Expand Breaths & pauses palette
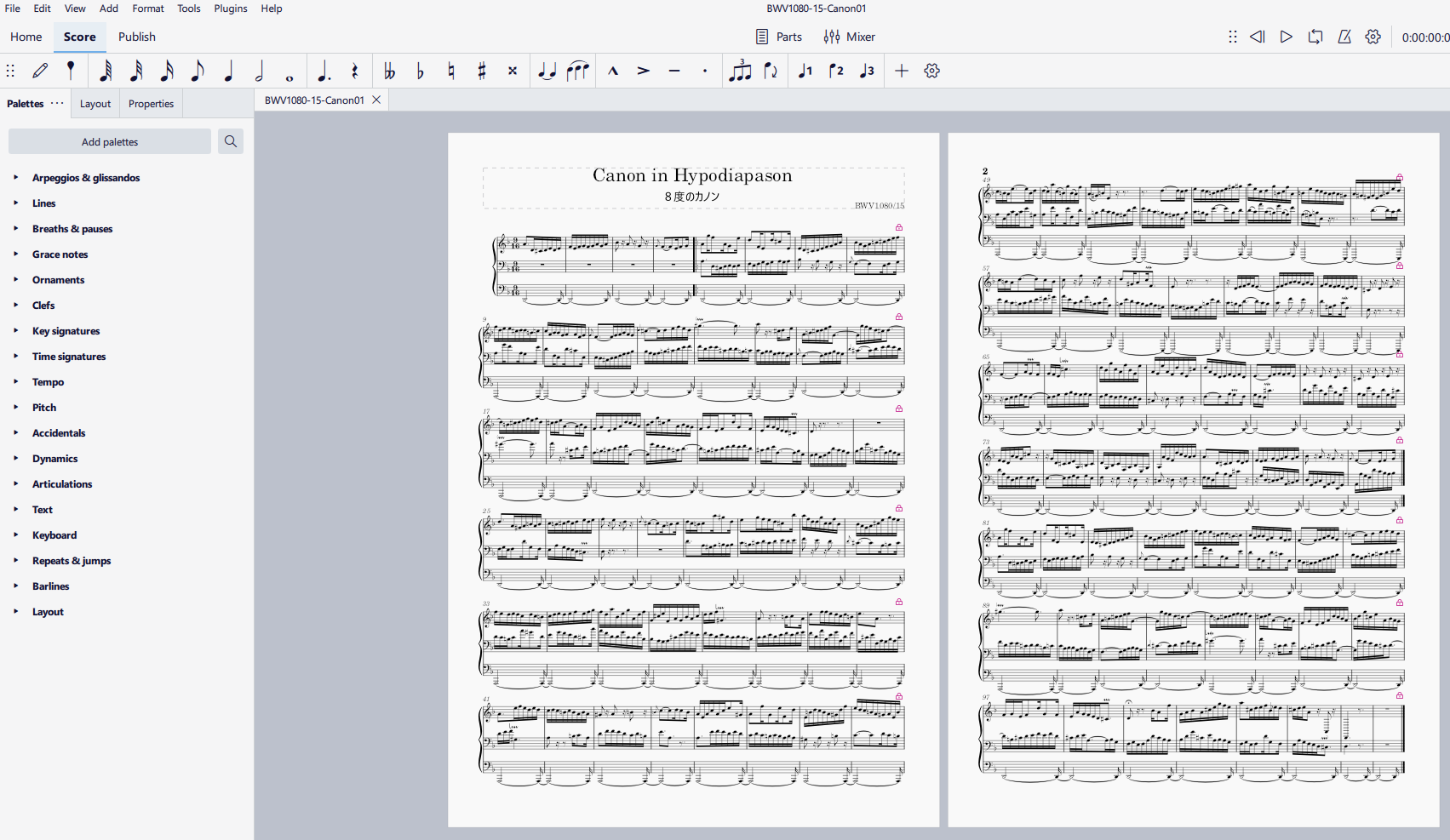Image resolution: width=1450 pixels, height=840 pixels. (15, 228)
